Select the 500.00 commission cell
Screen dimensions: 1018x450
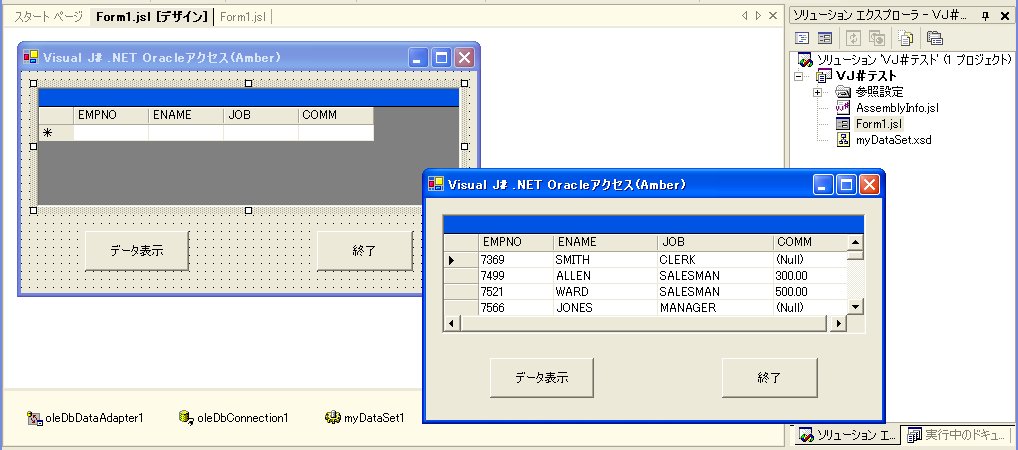pos(810,292)
